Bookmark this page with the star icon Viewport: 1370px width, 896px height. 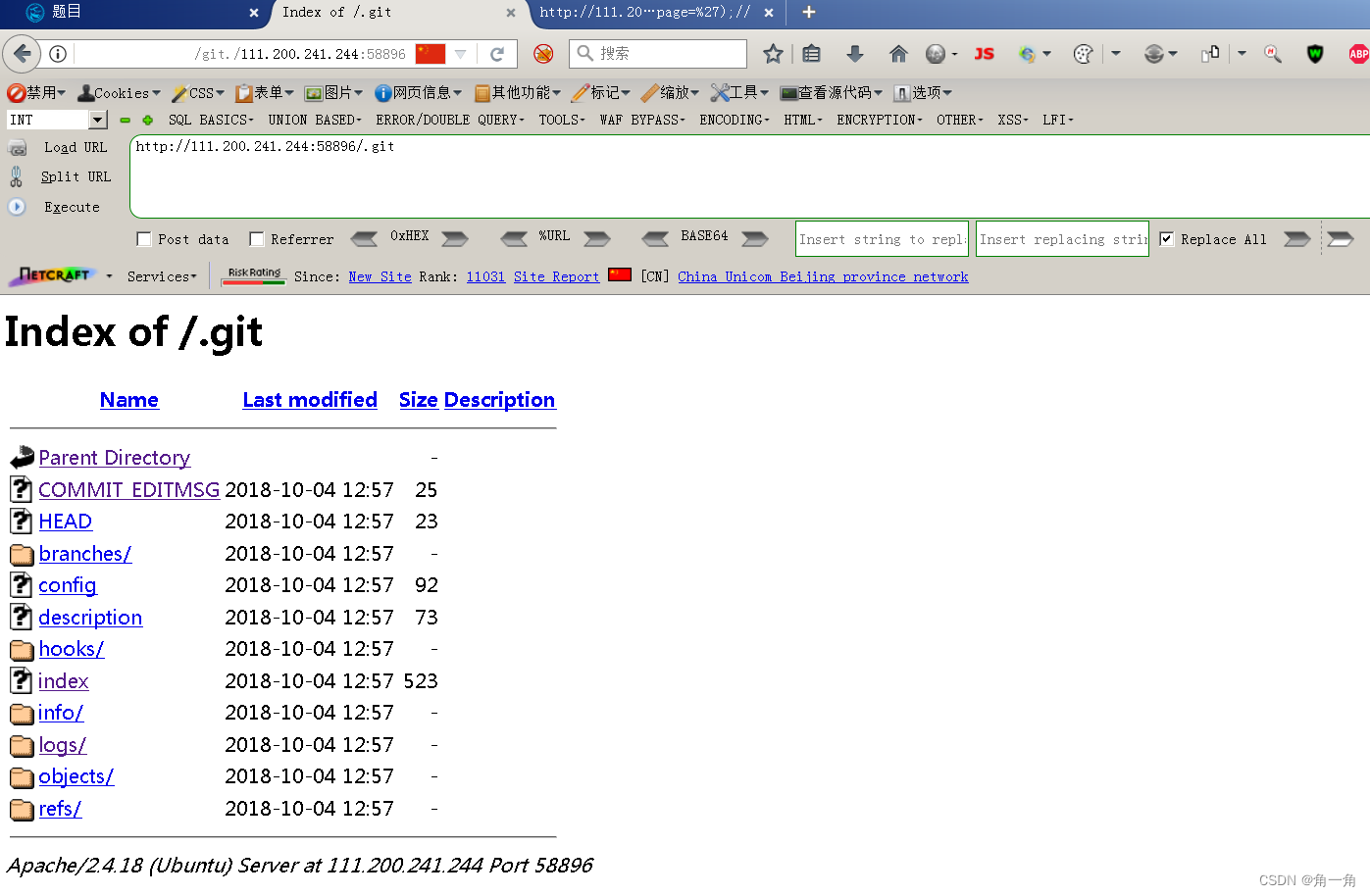coord(773,54)
